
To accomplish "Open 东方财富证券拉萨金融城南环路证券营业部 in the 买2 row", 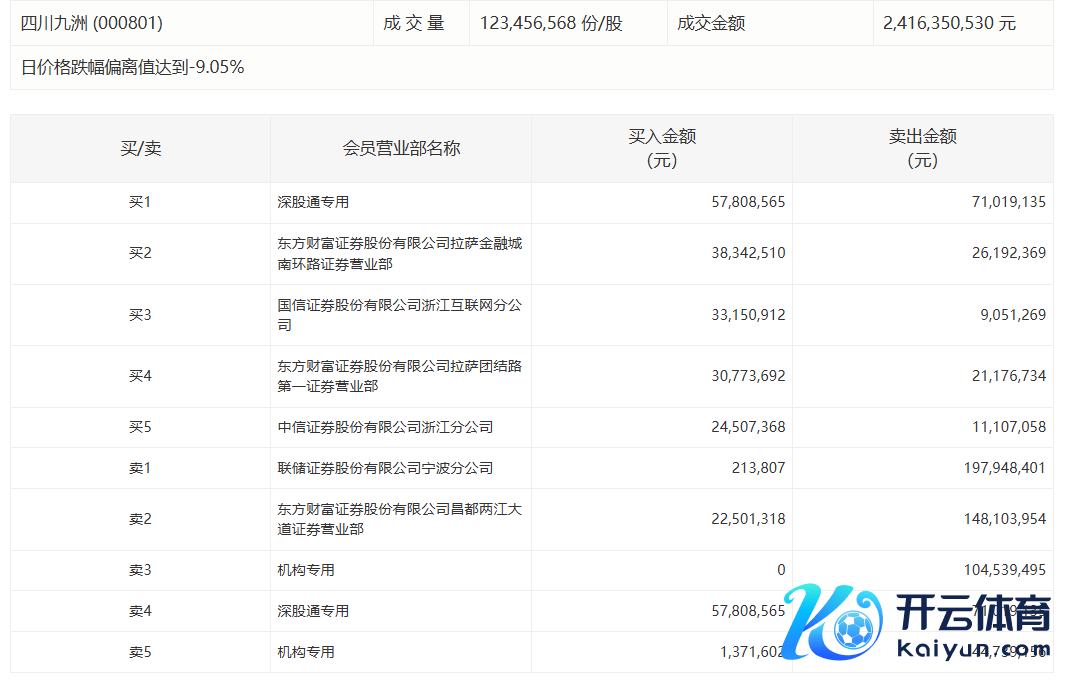I will coord(399,254).
